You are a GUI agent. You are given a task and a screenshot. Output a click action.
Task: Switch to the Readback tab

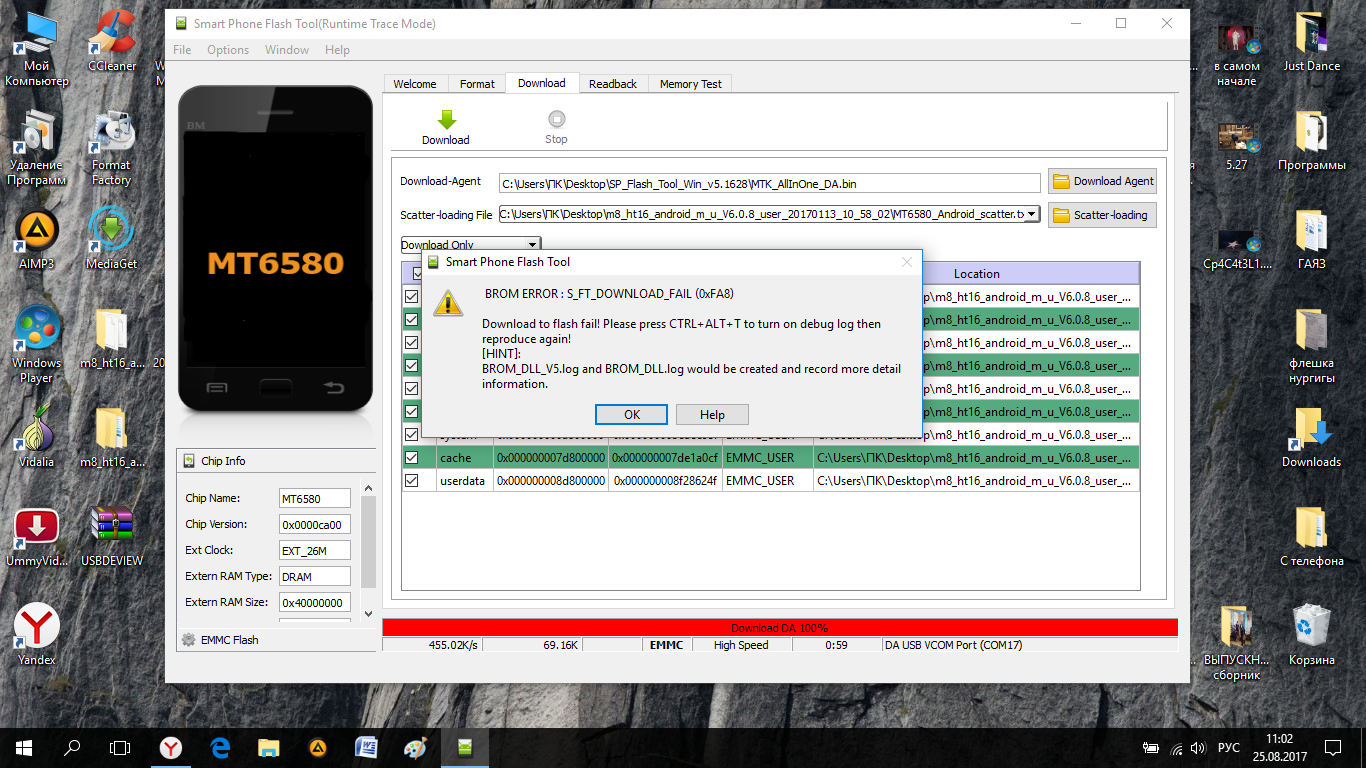click(x=612, y=84)
